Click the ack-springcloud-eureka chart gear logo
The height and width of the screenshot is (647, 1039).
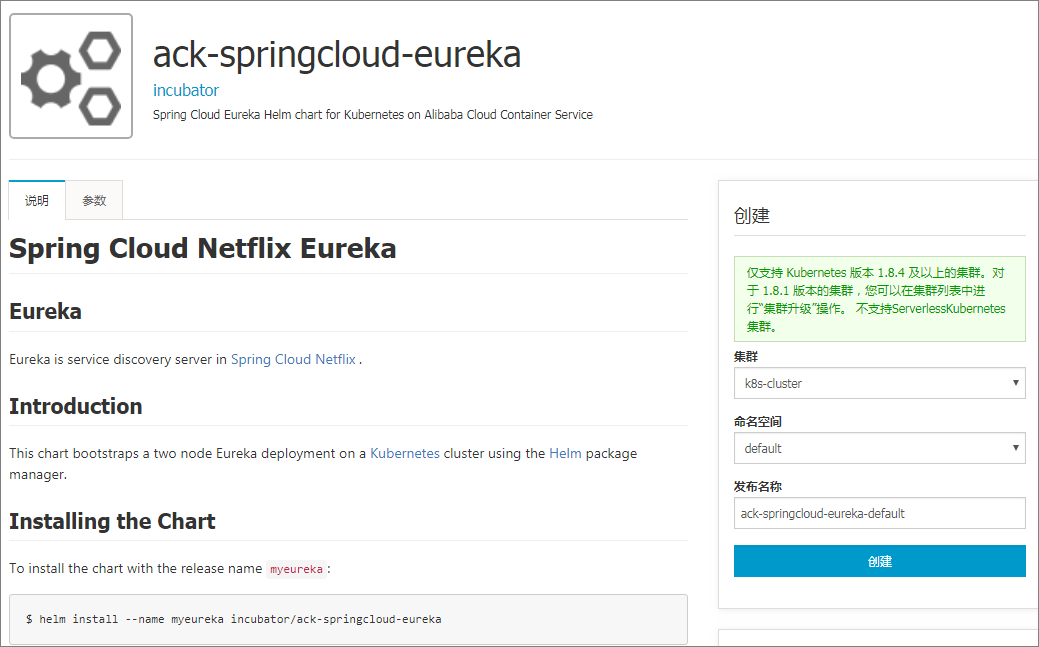pyautogui.click(x=71, y=76)
